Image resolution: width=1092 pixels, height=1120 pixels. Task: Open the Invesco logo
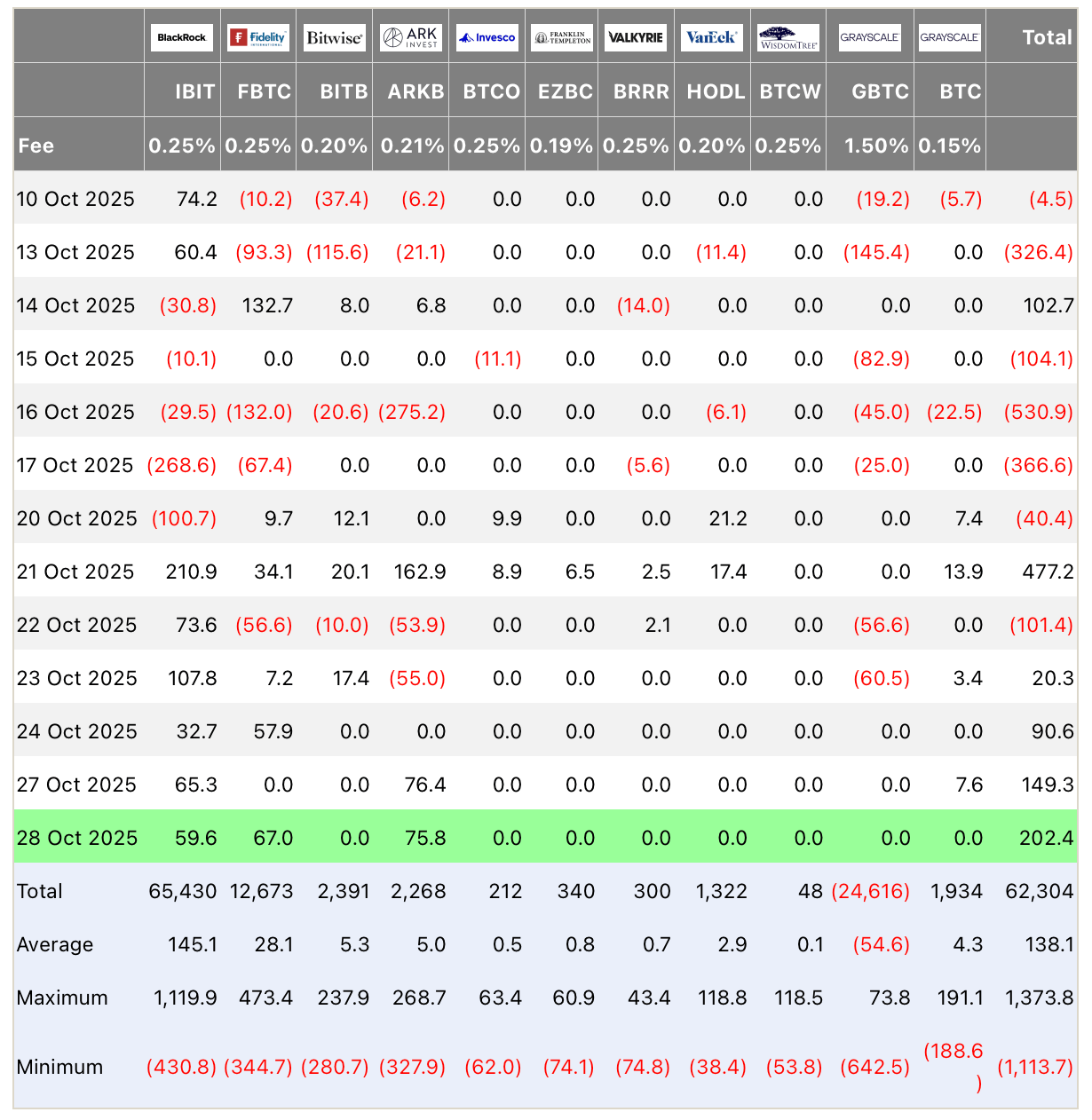(x=487, y=37)
